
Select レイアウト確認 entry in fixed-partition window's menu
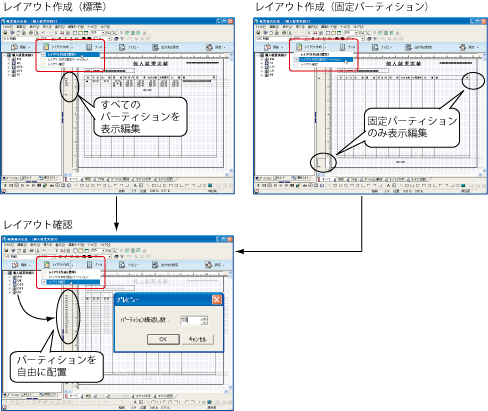(x=323, y=64)
